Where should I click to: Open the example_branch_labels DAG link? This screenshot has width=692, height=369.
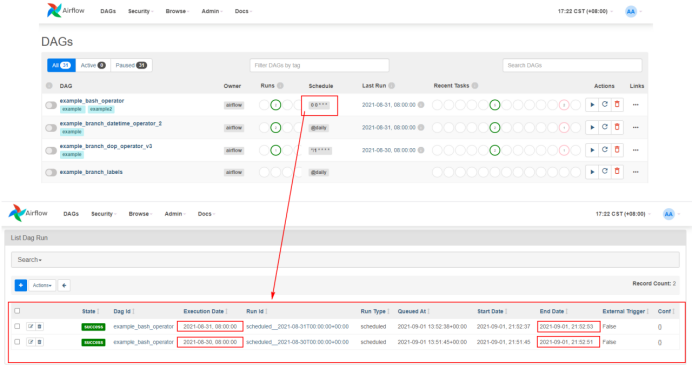click(91, 172)
